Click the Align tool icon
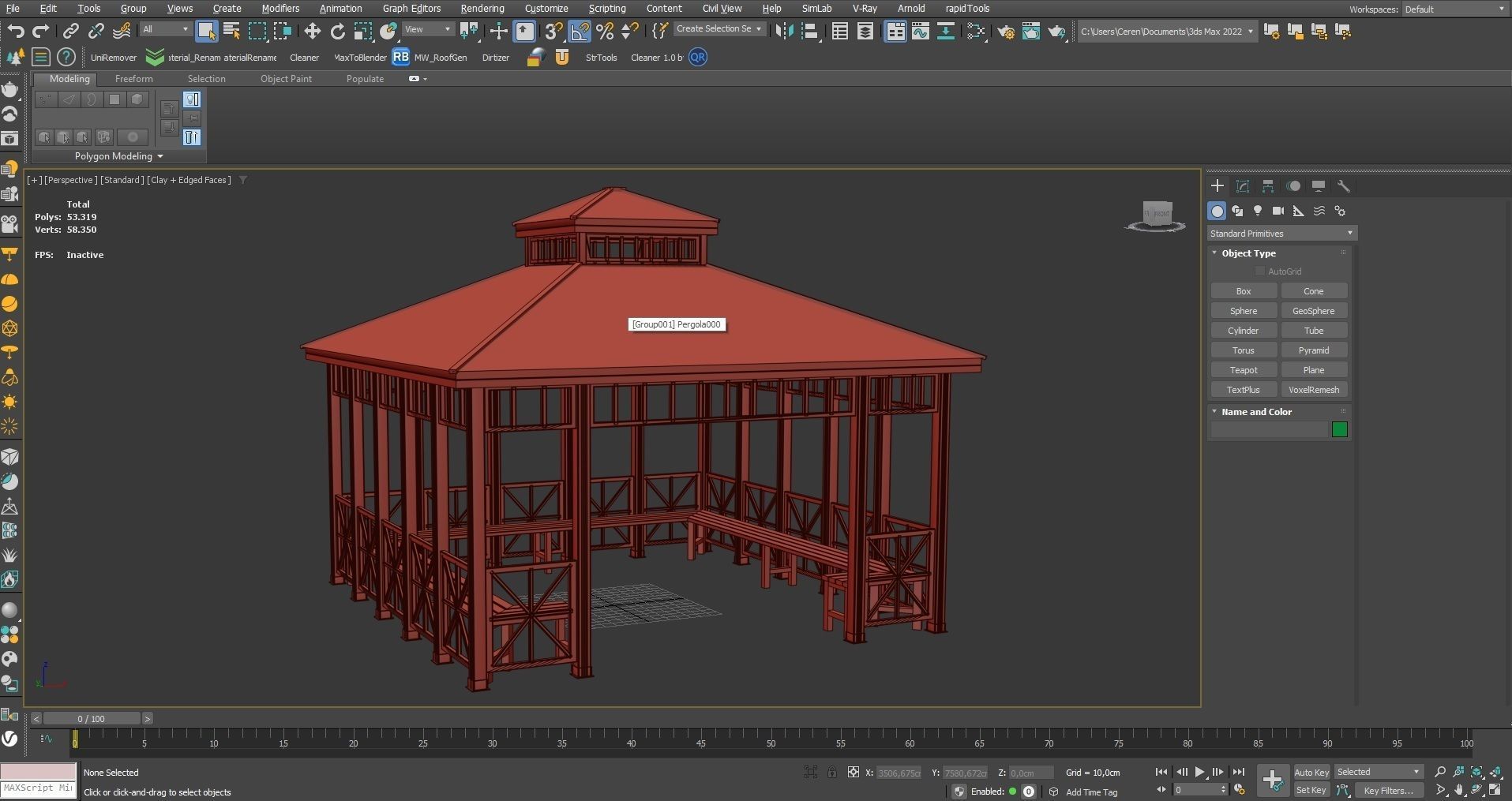Screen dimensions: 1512x801 point(809,31)
